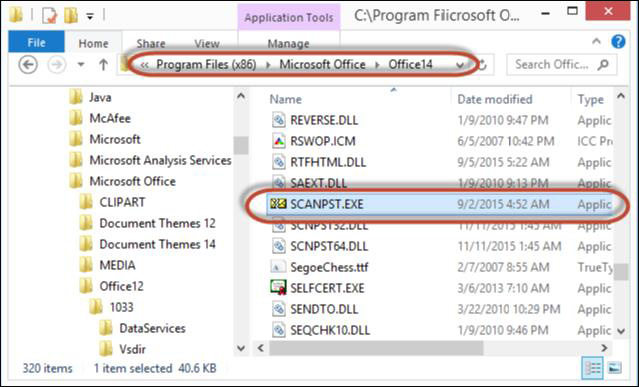Click the horizontal scrollbar thumb

tap(376, 348)
